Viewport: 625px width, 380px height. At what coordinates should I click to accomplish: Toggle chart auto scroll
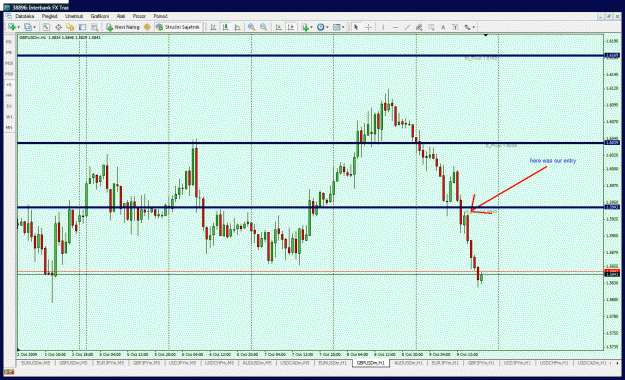pos(279,27)
